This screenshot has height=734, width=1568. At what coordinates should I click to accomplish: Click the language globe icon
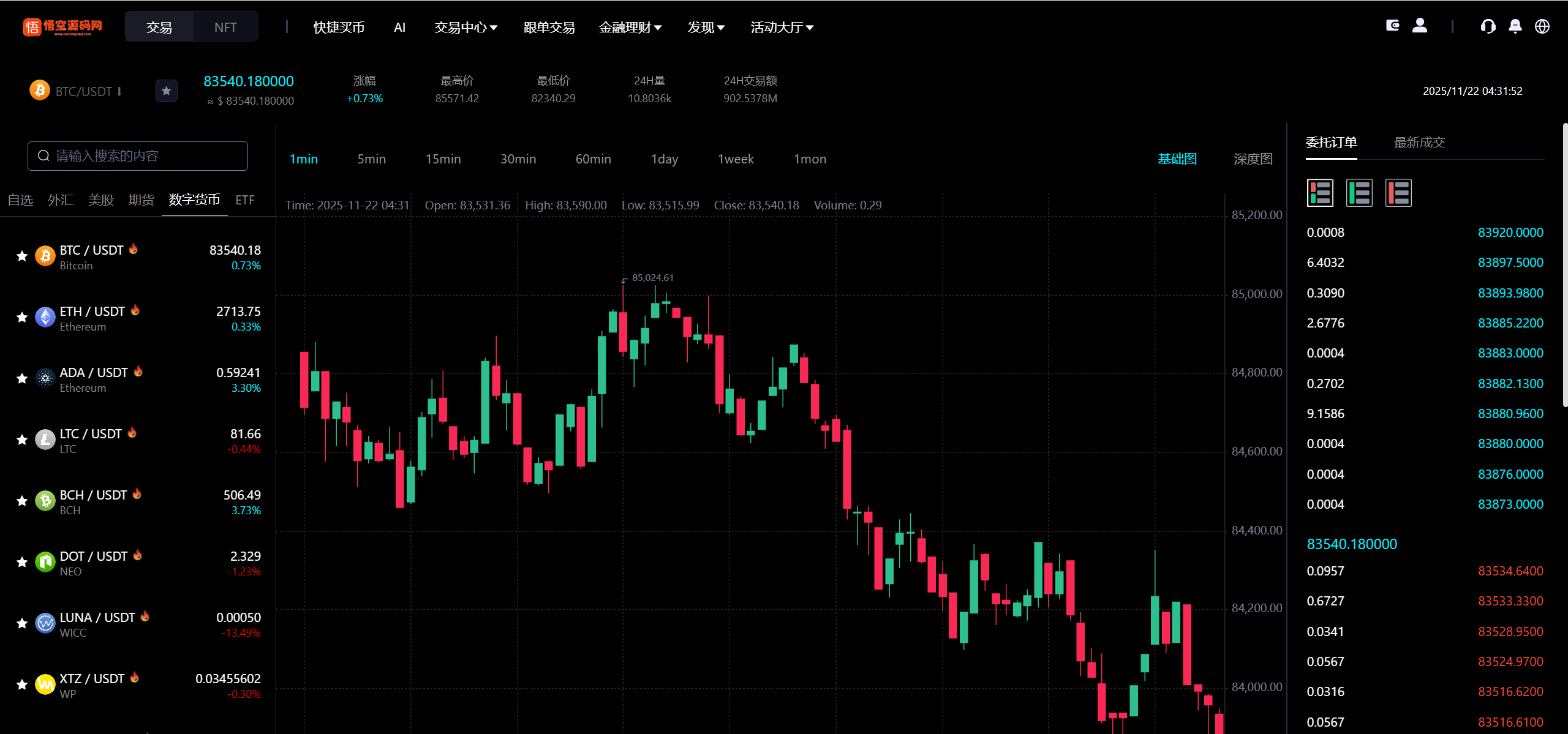click(x=1542, y=26)
